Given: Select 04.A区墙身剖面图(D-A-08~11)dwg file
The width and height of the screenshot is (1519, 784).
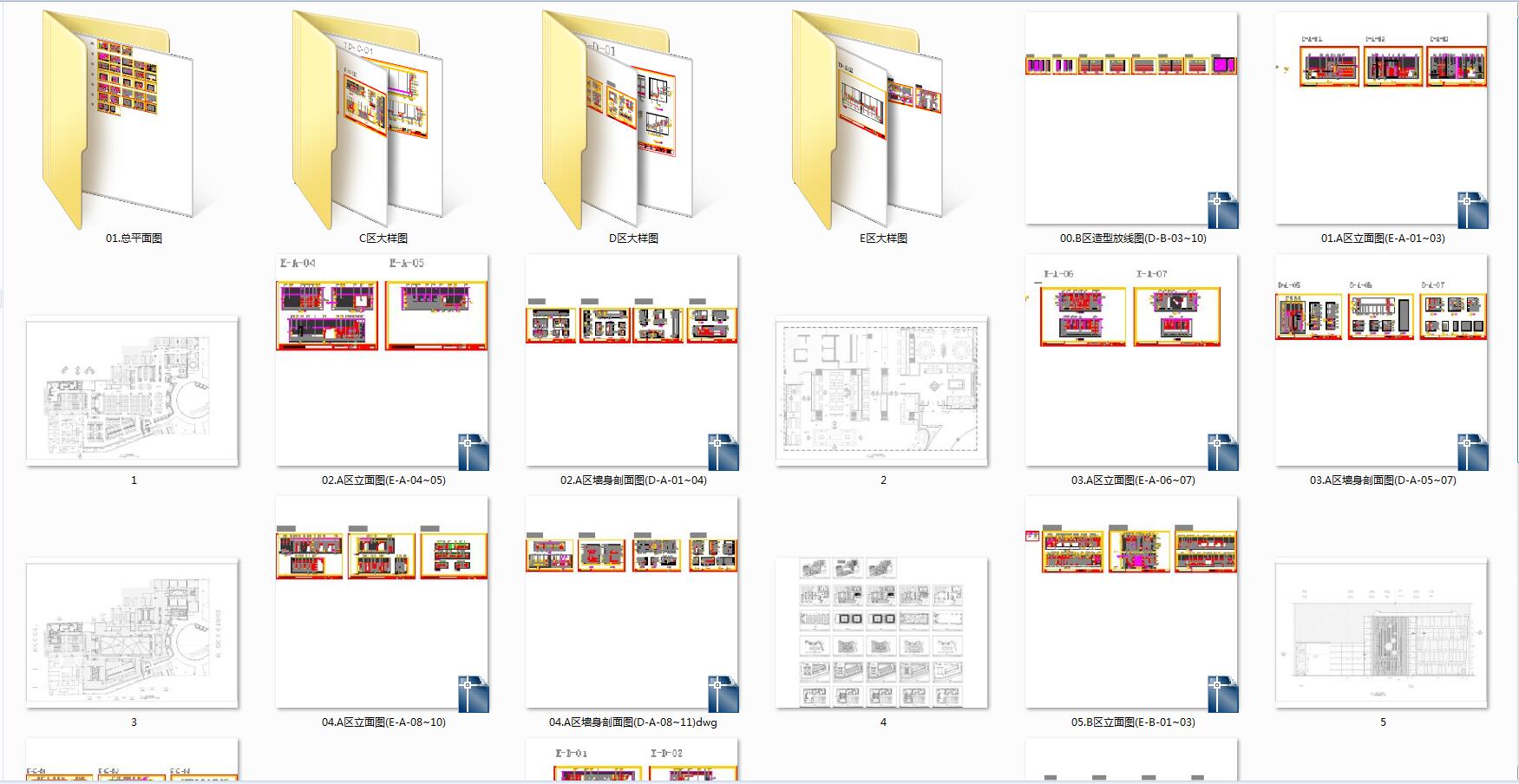Looking at the screenshot, I should (632, 604).
